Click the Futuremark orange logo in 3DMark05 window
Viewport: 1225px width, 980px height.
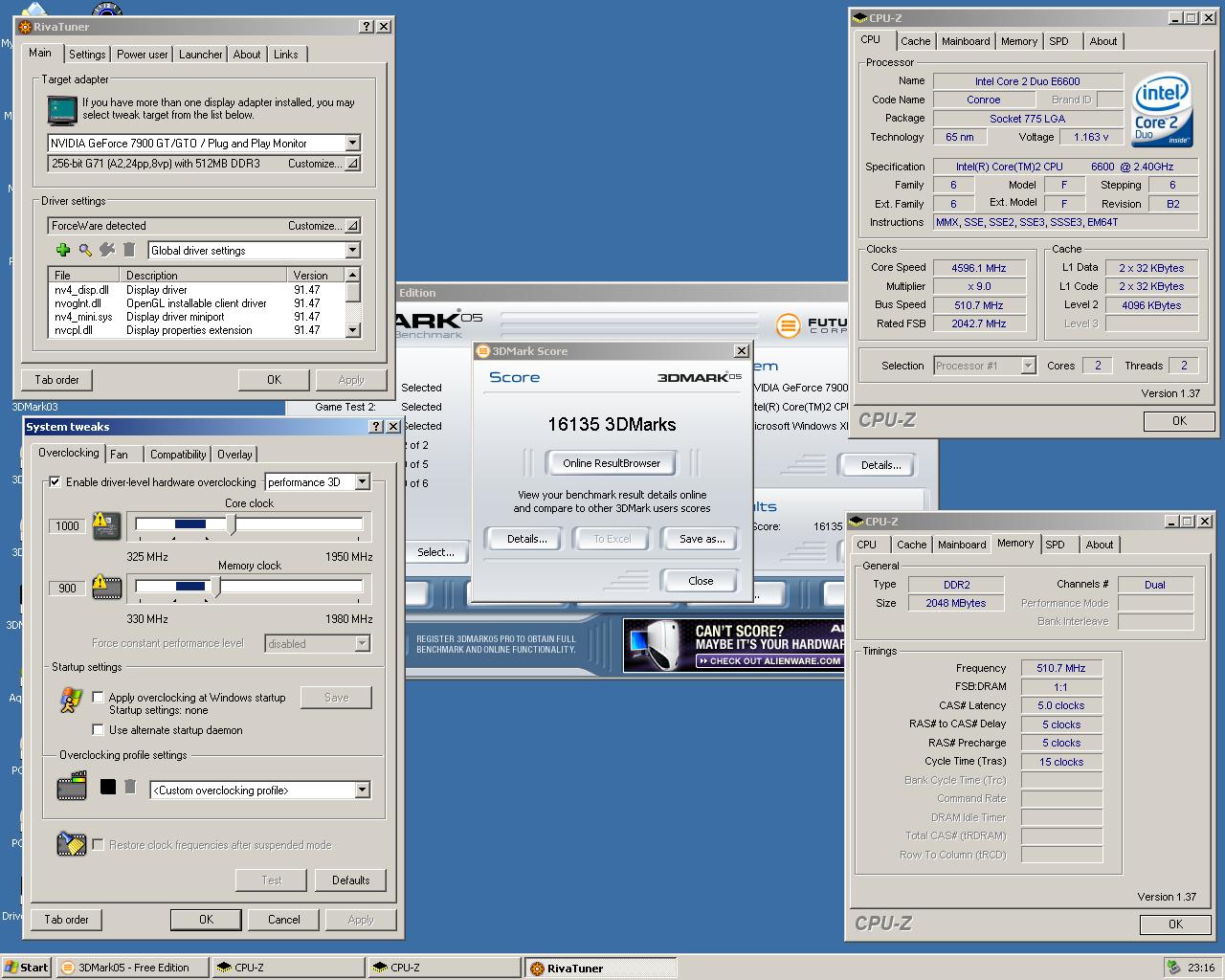(788, 325)
